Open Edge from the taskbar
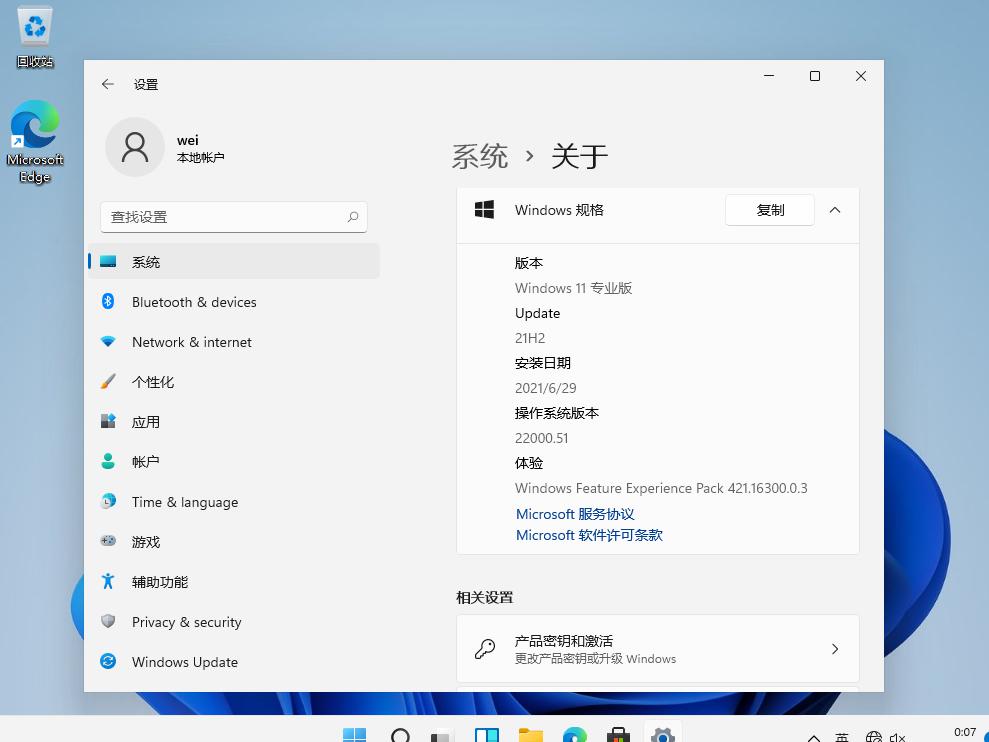 (574, 735)
